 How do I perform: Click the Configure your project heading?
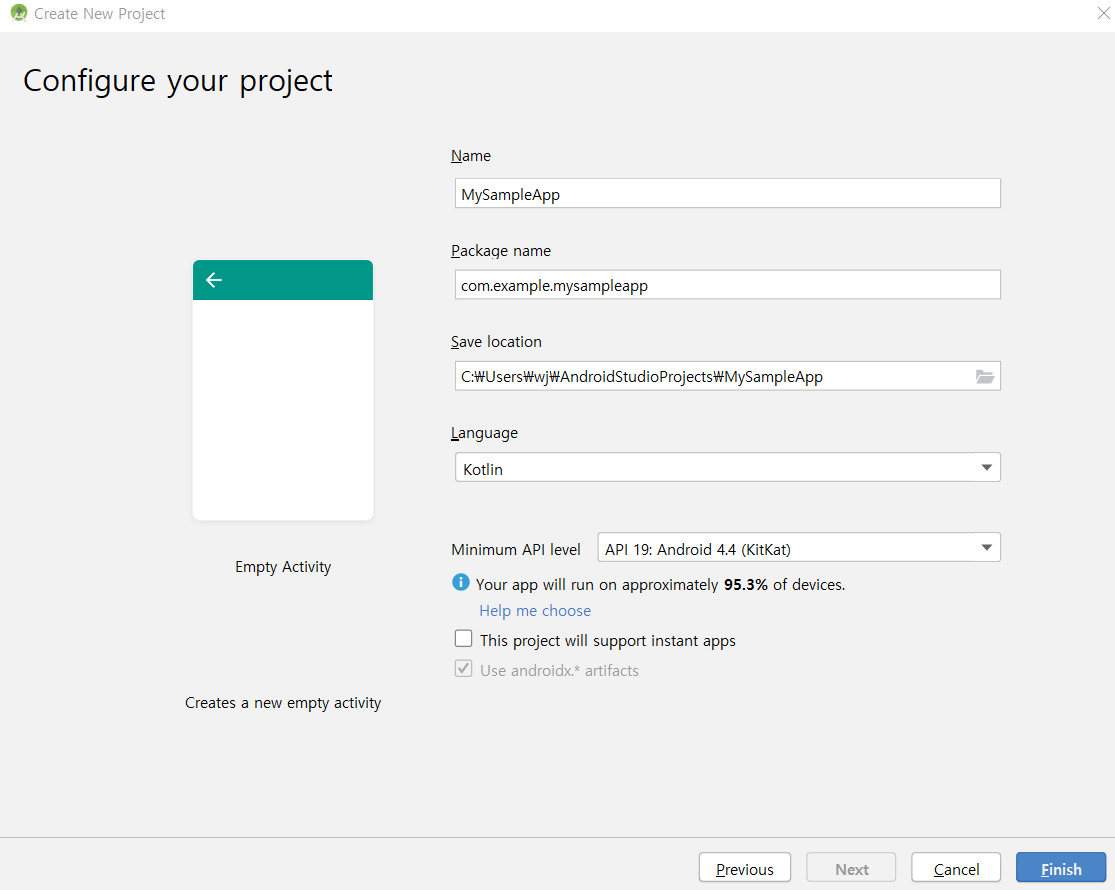click(178, 82)
